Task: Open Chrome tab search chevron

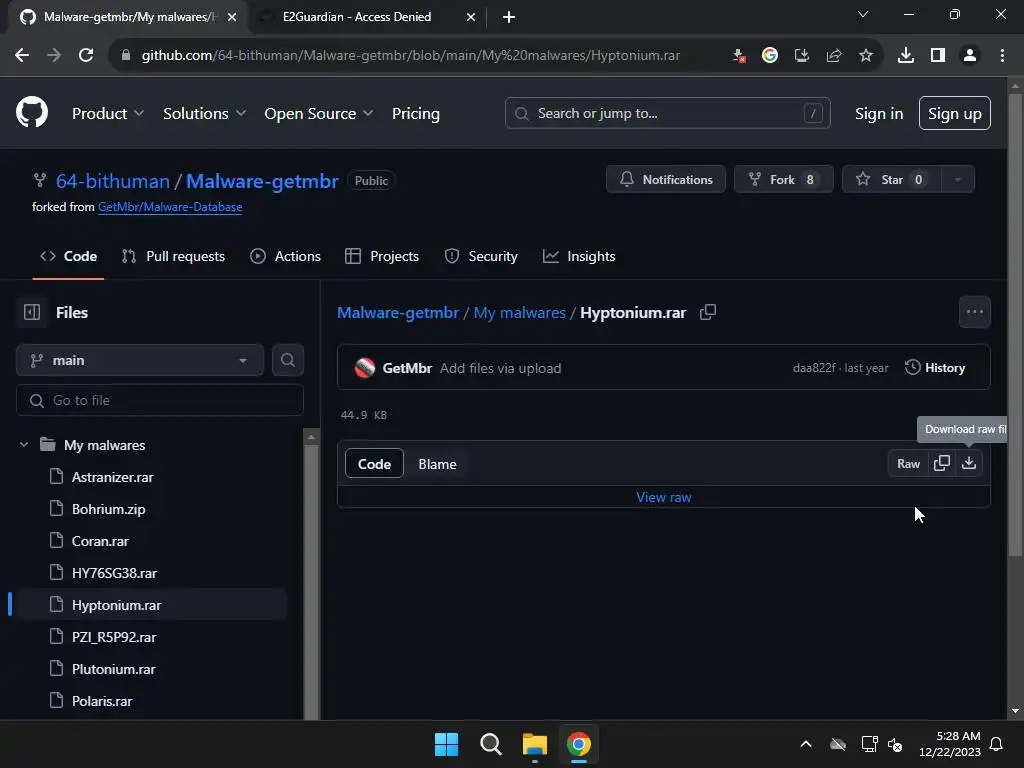Action: pyautogui.click(x=863, y=14)
